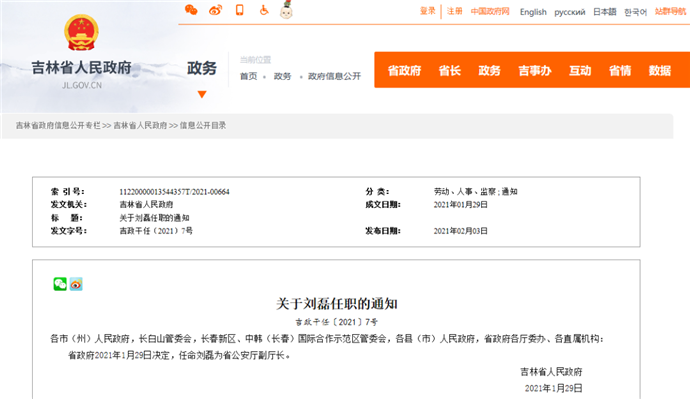Screen dimensions: 690x399
Task: Open 信息公开目录 breadcrumb link
Action: point(202,125)
